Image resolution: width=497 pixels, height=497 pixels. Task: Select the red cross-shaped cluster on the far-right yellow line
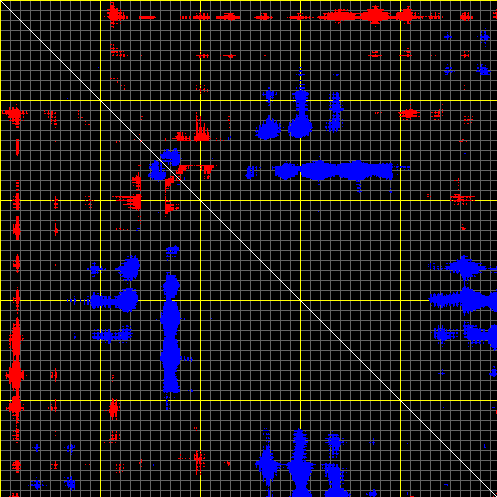click(462, 198)
